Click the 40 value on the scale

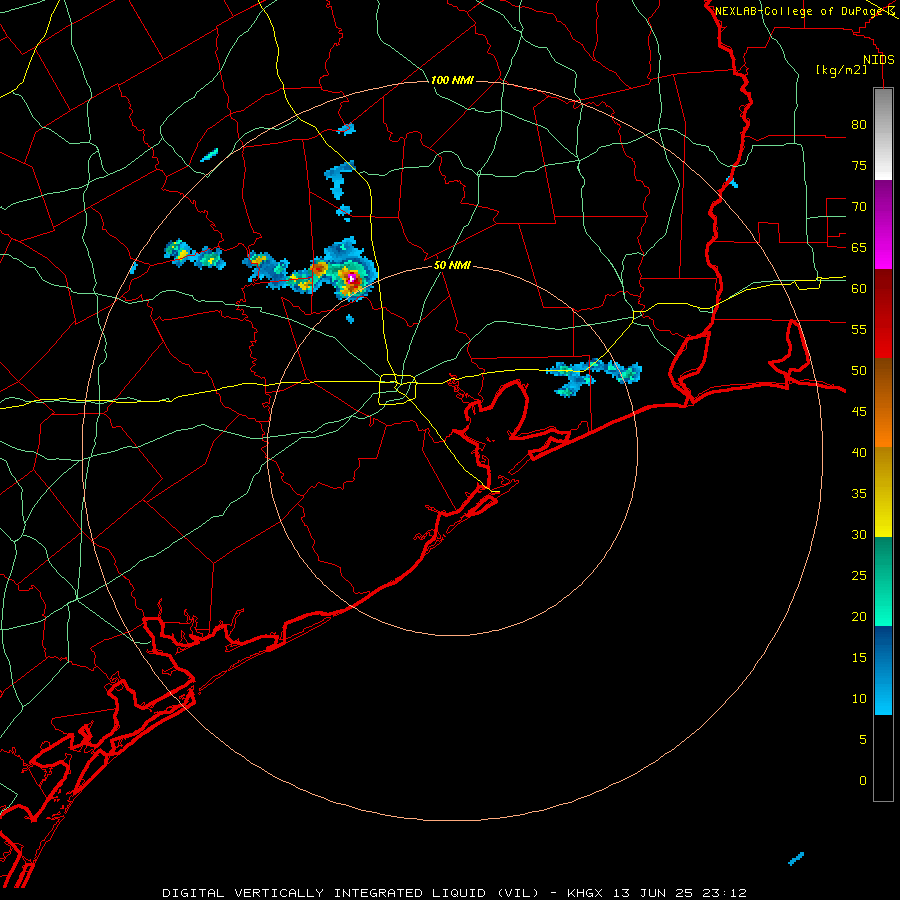pyautogui.click(x=859, y=452)
